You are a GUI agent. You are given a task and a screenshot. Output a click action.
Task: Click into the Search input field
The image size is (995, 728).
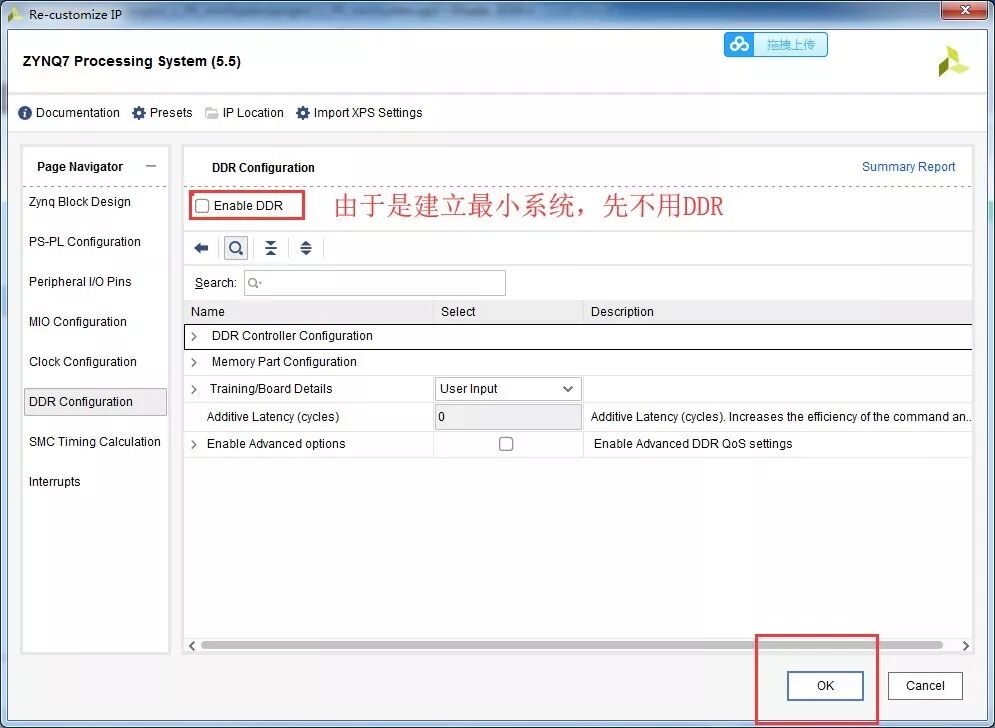pyautogui.click(x=375, y=283)
